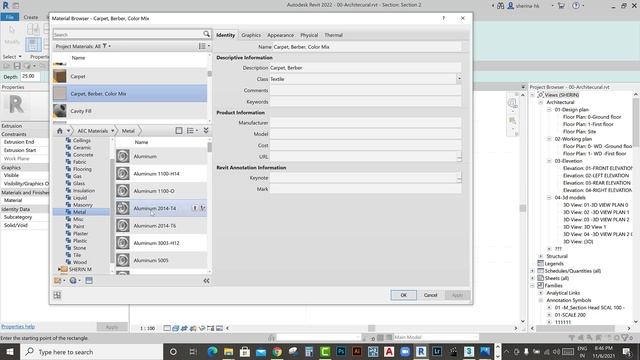Select the Metal library category
Screen dimensions: 640x360
coord(81,212)
